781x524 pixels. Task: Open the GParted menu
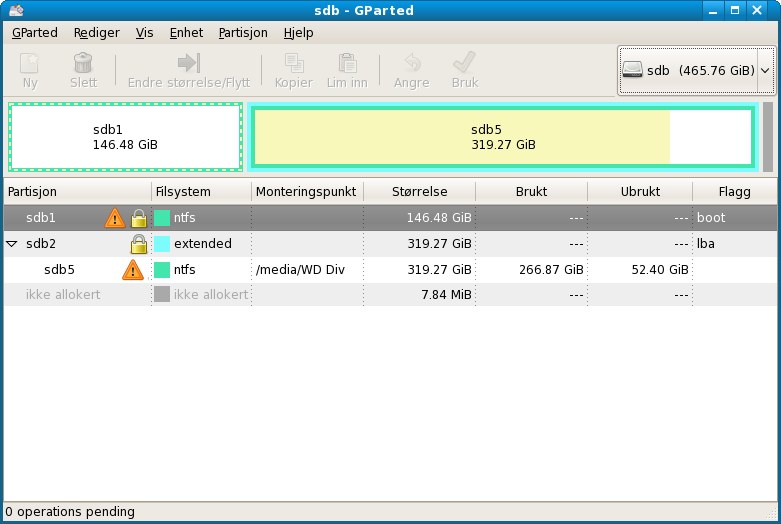[35, 33]
